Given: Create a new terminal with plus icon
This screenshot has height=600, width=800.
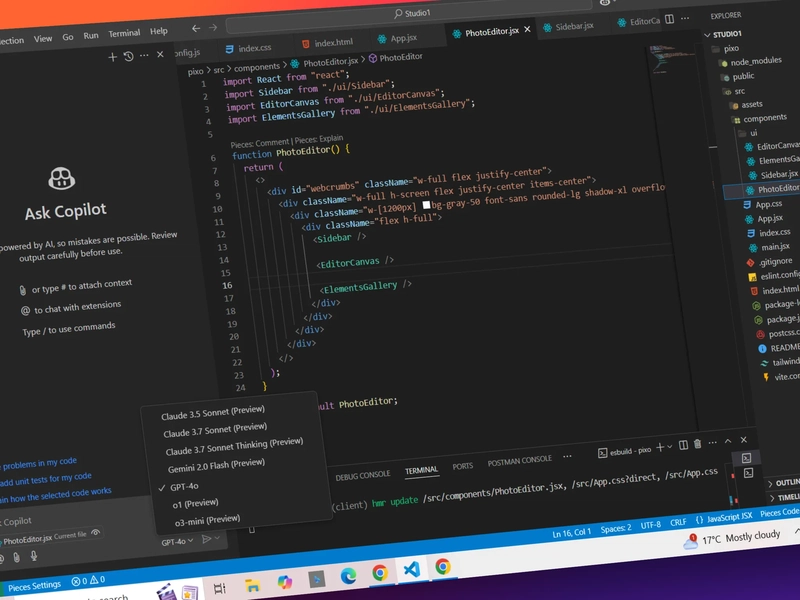Looking at the screenshot, I should pyautogui.click(x=660, y=447).
